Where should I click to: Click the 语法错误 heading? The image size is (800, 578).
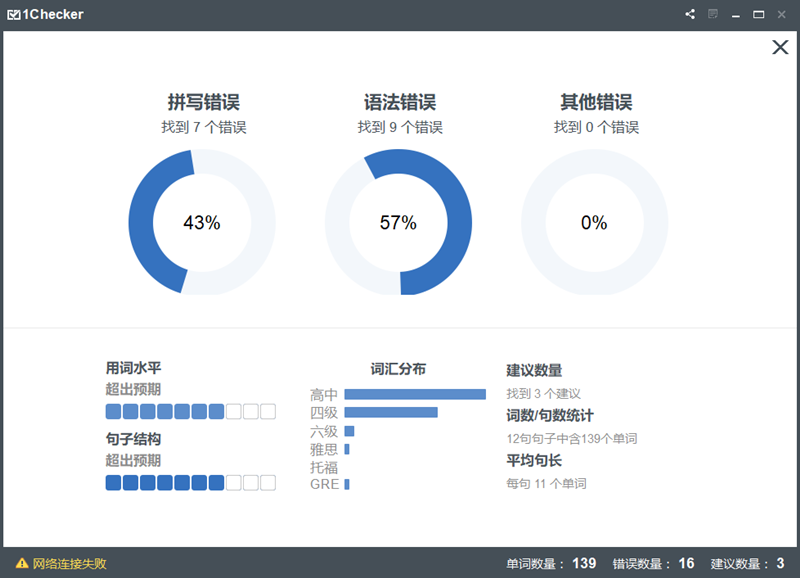[x=400, y=102]
